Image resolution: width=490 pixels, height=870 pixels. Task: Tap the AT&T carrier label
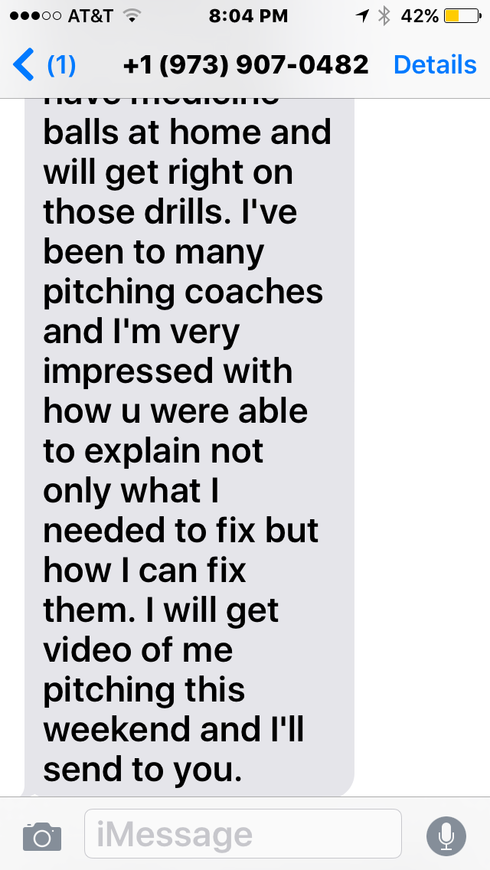coord(90,16)
